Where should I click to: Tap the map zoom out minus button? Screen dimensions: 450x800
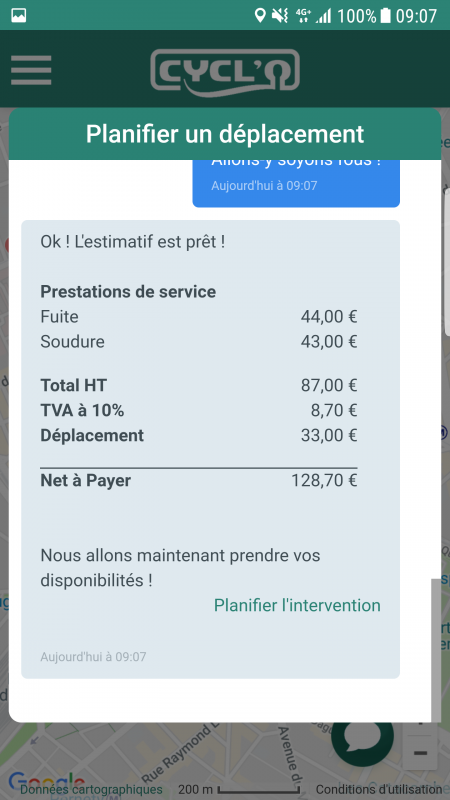tap(420, 753)
